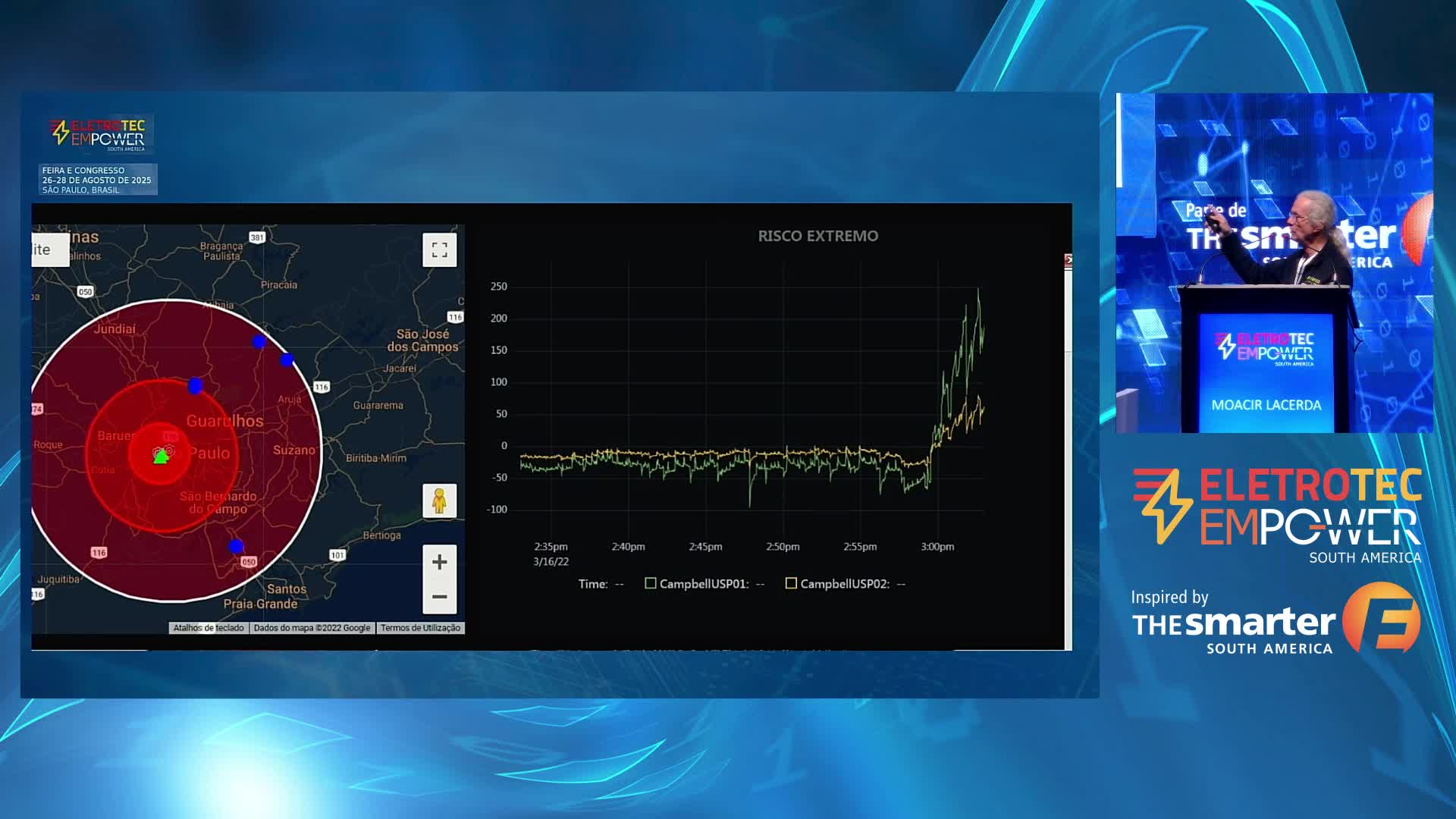Click the -100 value on the y-axis

(x=497, y=510)
